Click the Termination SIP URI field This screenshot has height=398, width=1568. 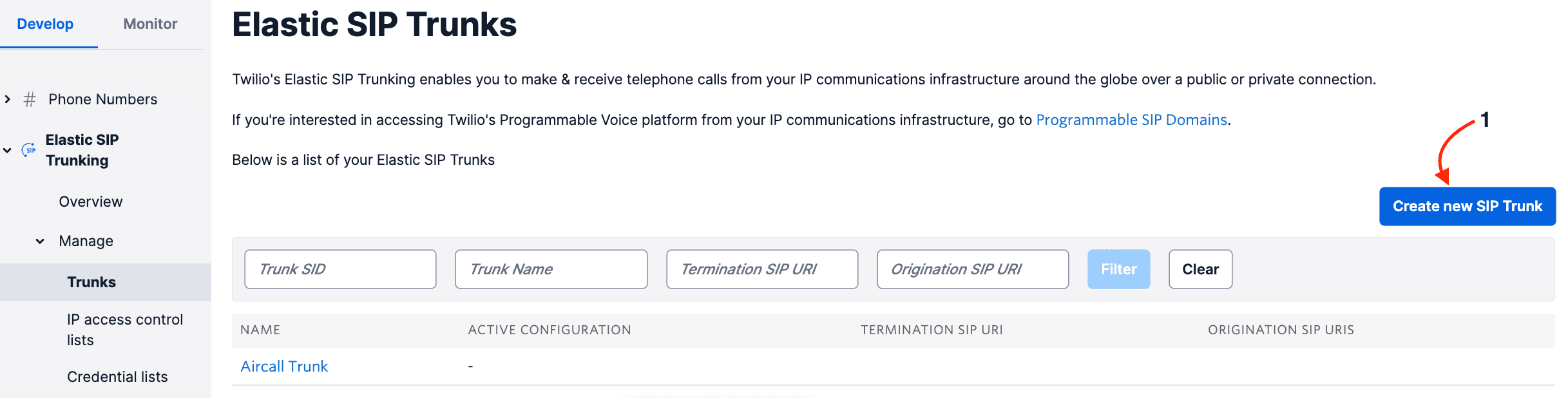pos(762,269)
